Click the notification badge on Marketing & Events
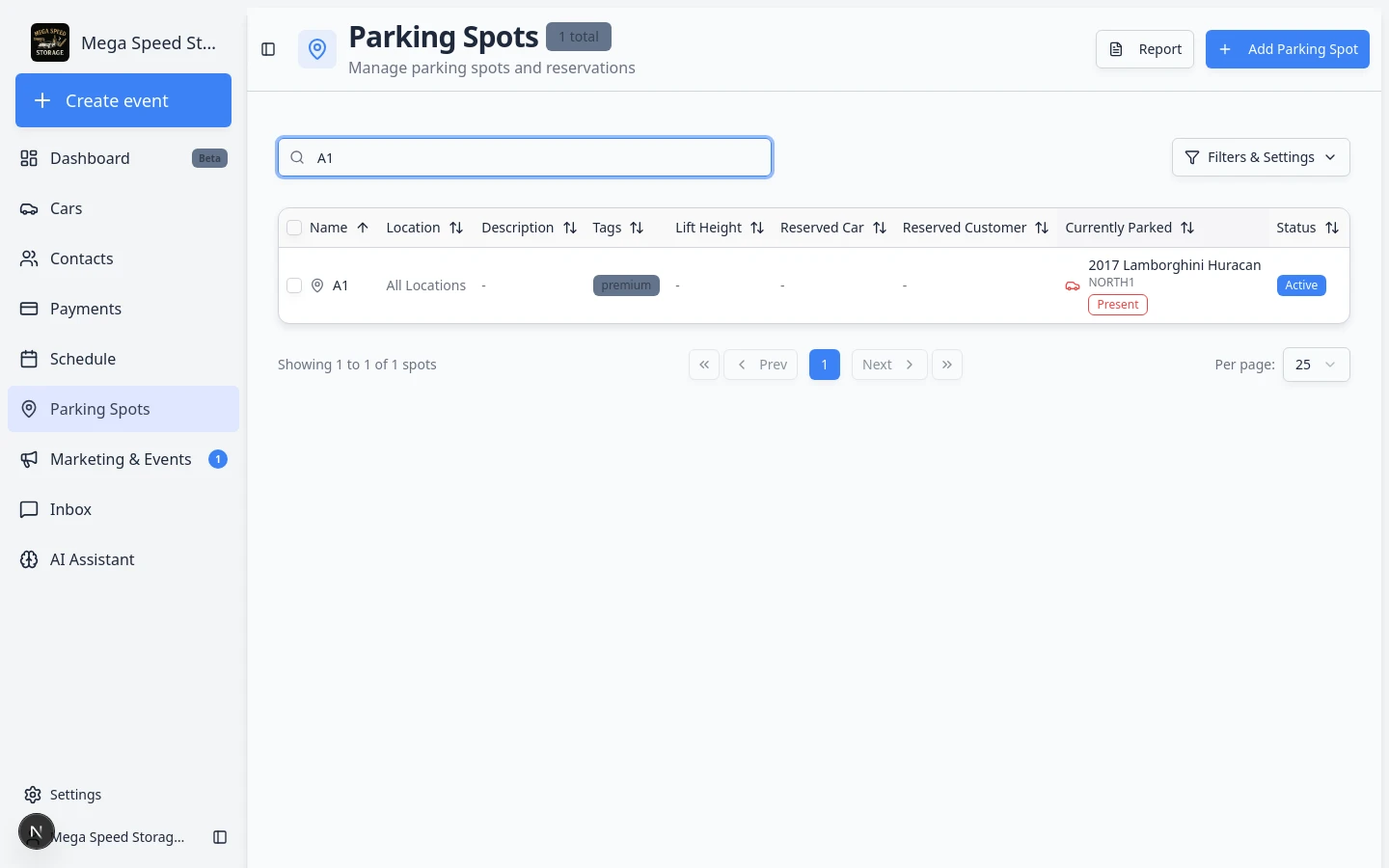The image size is (1389, 868). (218, 459)
